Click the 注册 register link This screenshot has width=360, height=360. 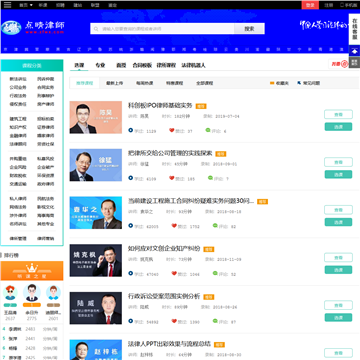coord(329,5)
